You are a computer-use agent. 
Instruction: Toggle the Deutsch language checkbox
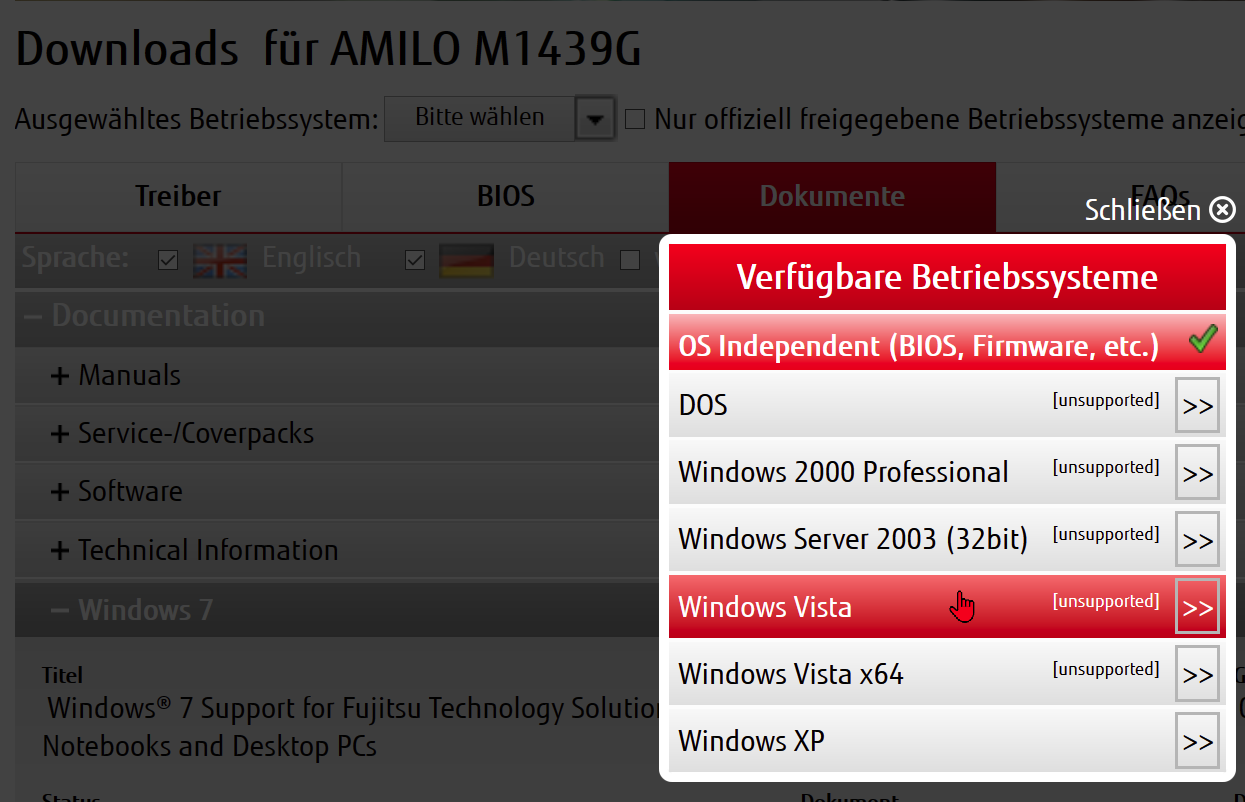tap(415, 261)
